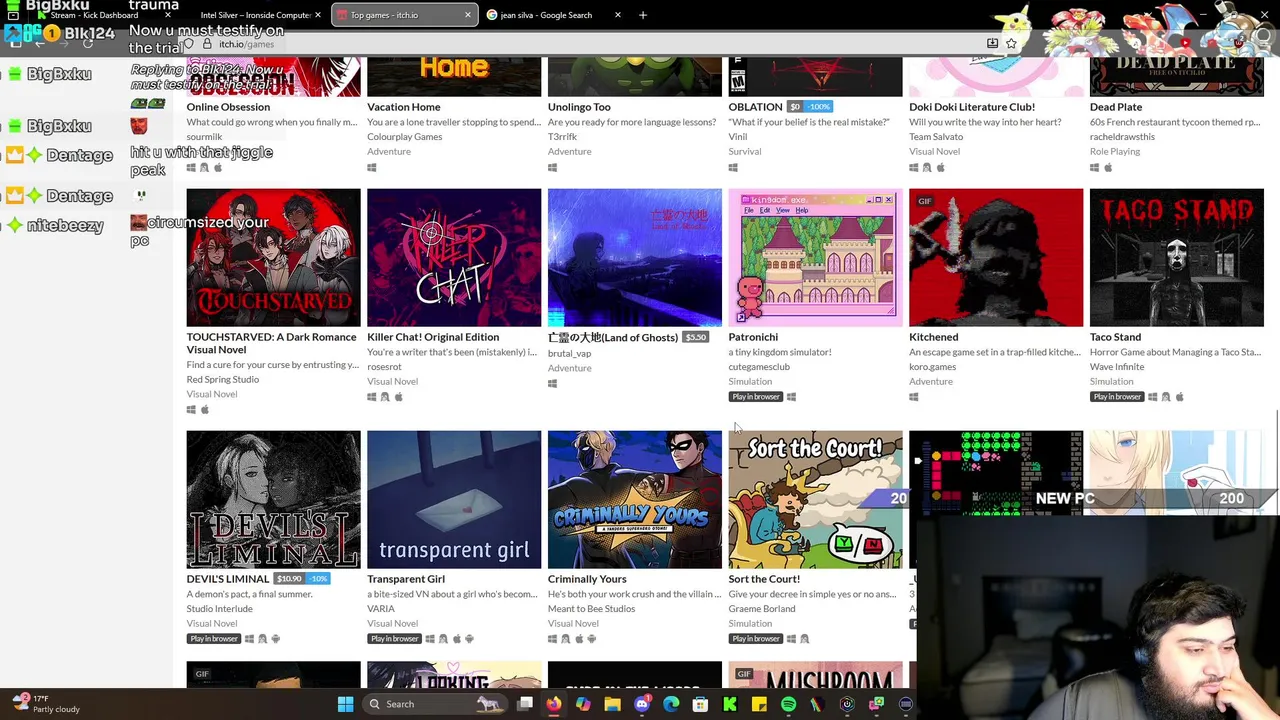
Task: Open the Dead Plate game title
Action: [1116, 107]
